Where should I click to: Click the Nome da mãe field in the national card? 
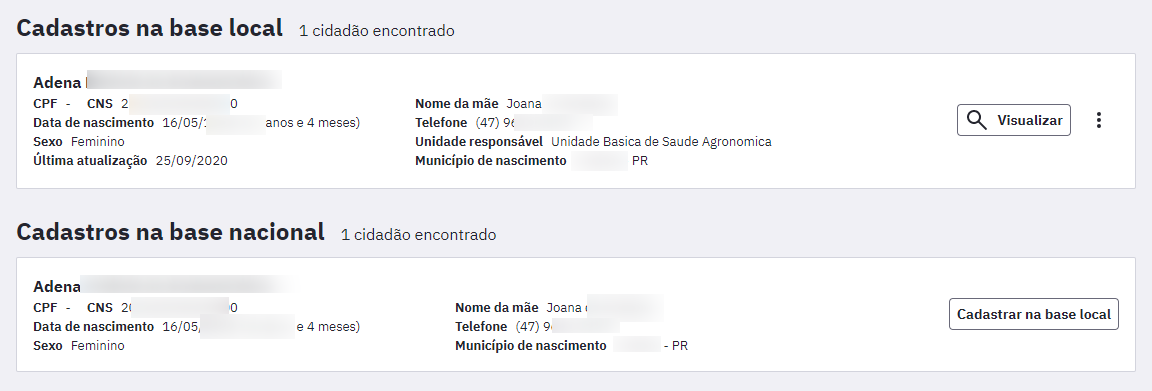pos(559,308)
